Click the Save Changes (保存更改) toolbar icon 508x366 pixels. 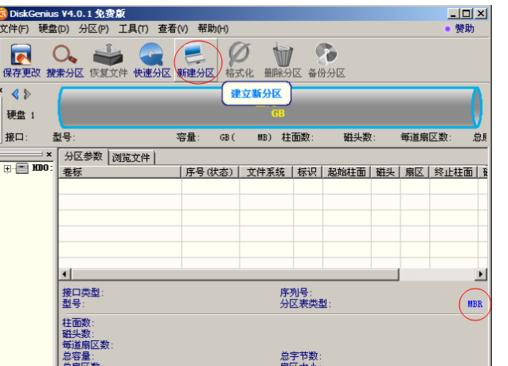(x=22, y=61)
